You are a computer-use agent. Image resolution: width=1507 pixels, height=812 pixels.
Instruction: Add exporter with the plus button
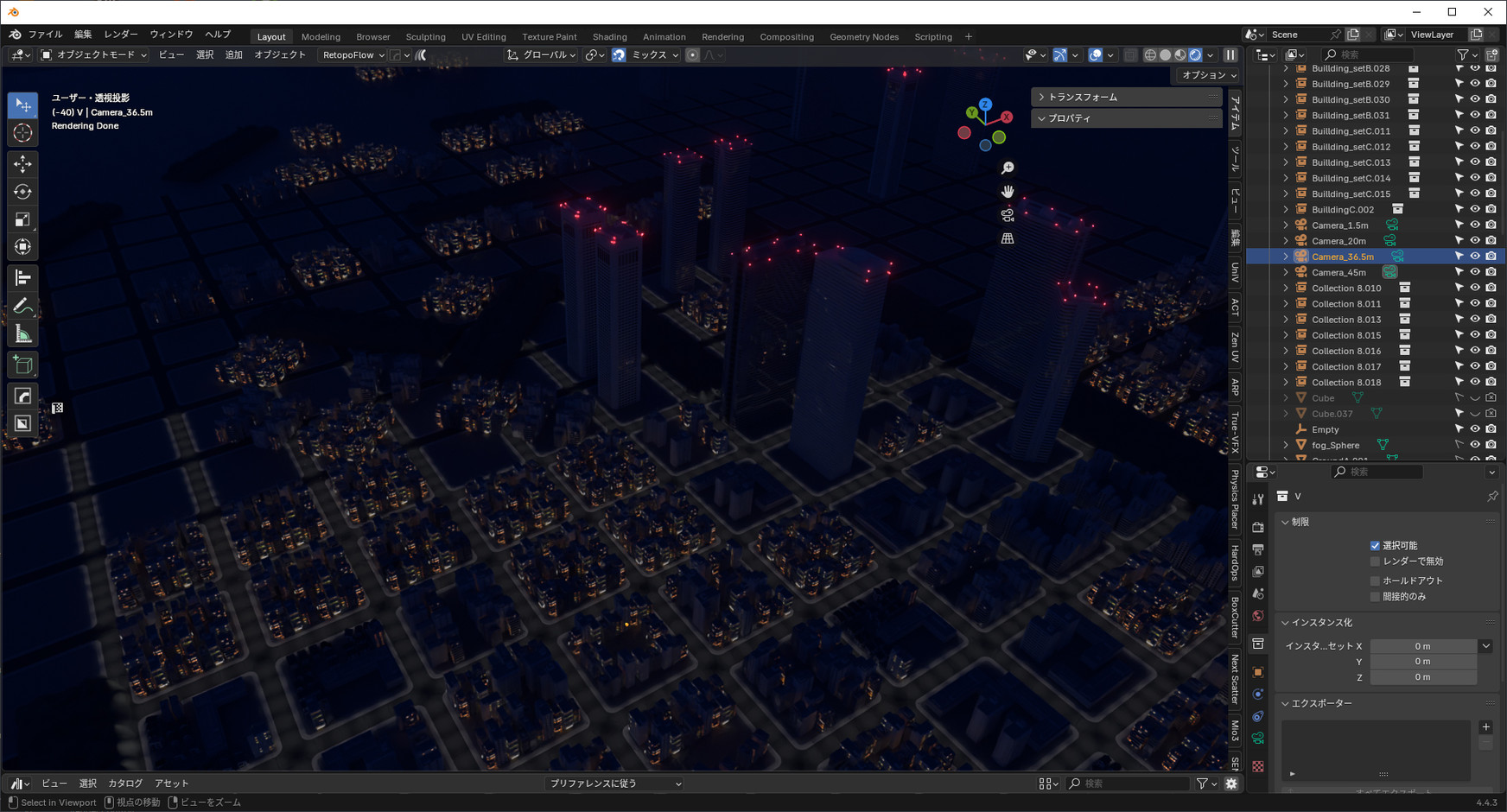coord(1486,727)
